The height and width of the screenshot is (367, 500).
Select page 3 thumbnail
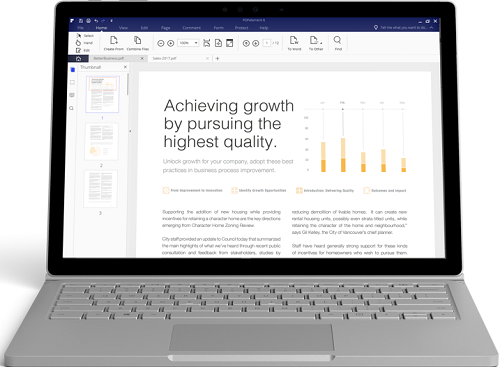(101, 189)
